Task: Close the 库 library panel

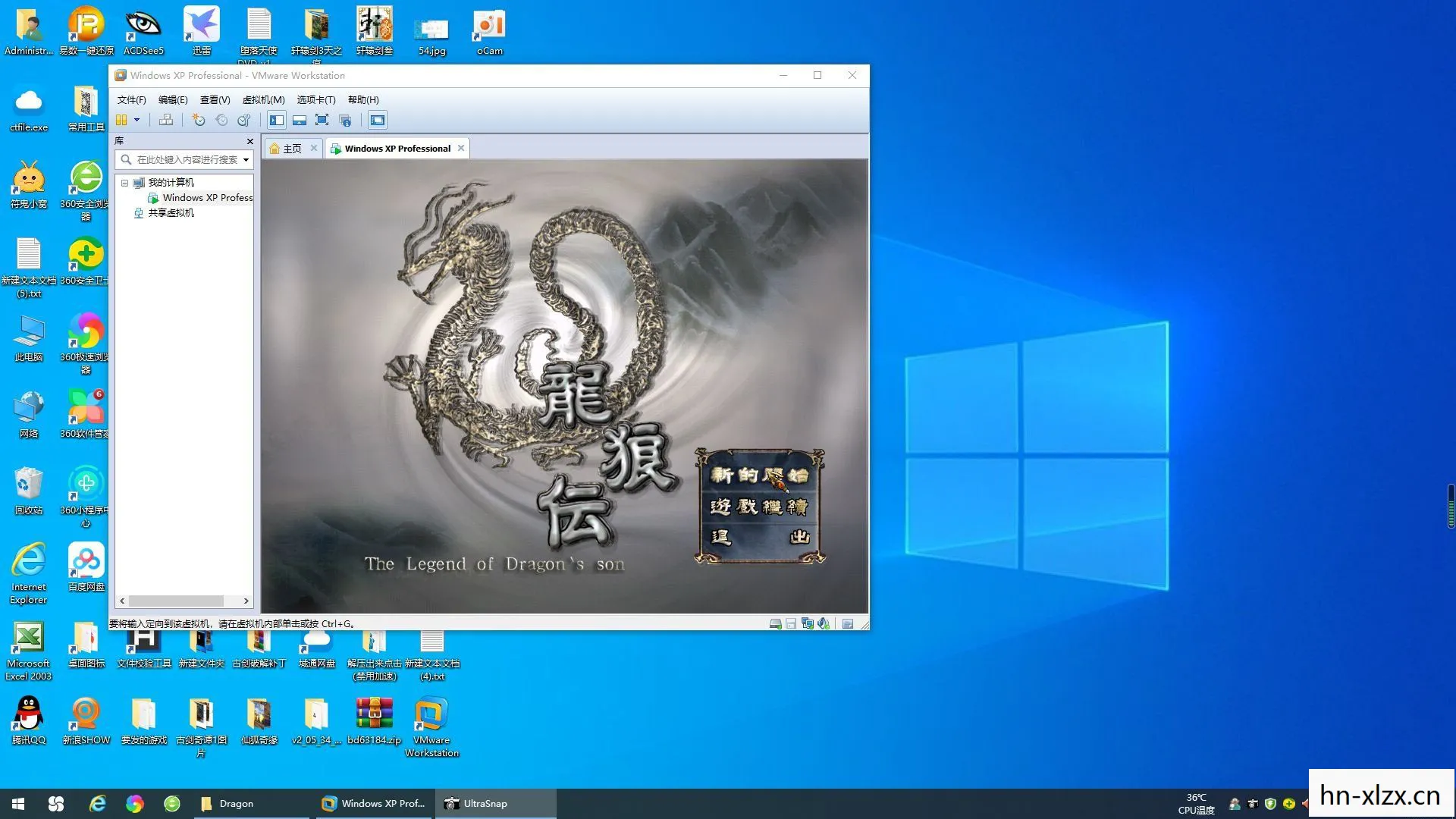Action: click(x=250, y=141)
